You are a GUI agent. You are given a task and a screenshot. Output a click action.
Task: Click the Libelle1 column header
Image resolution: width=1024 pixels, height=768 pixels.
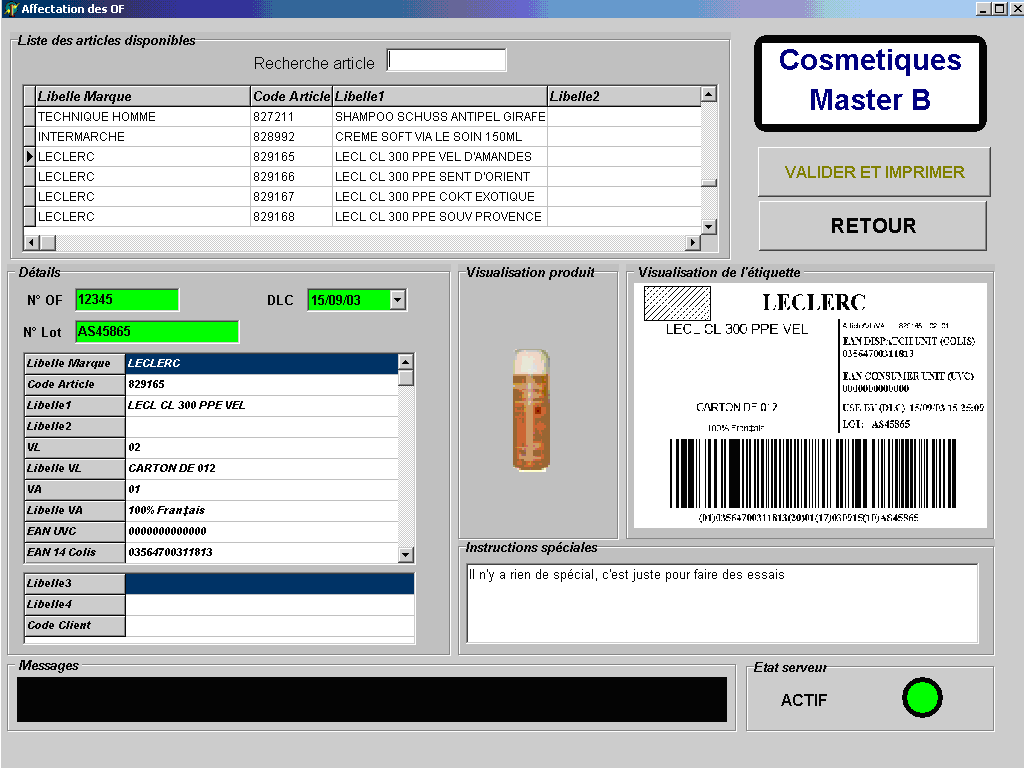click(440, 96)
